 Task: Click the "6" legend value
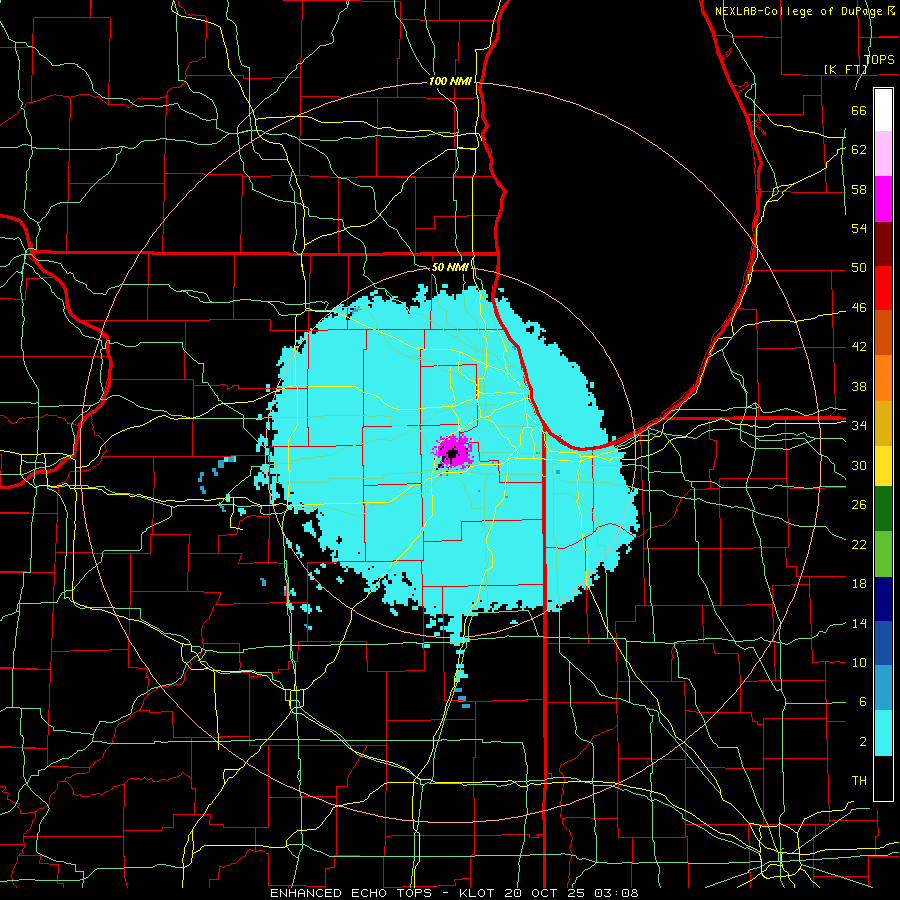(862, 702)
